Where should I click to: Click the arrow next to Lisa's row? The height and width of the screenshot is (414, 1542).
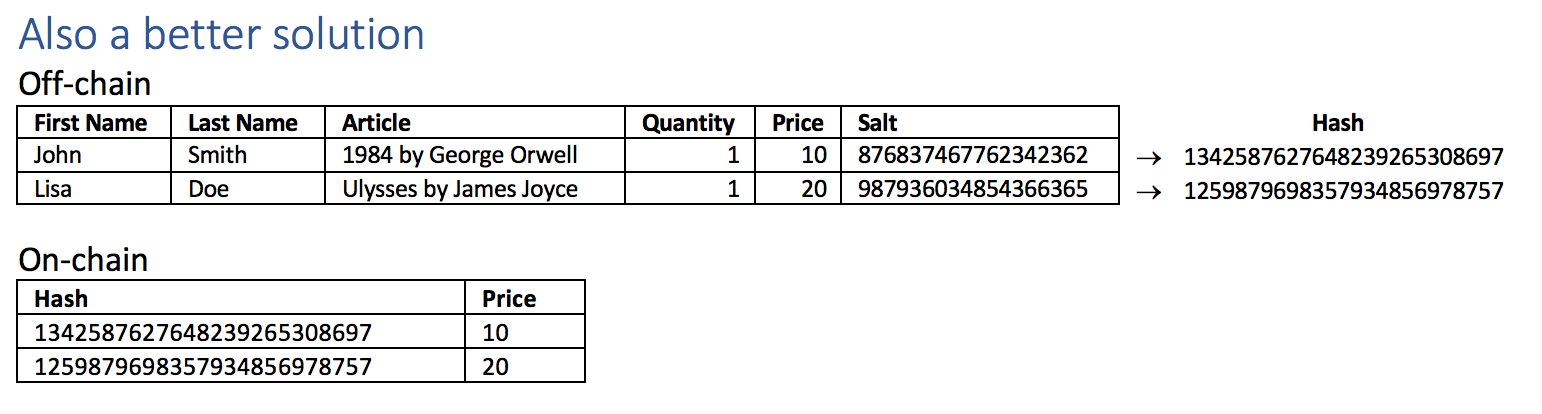point(1149,192)
